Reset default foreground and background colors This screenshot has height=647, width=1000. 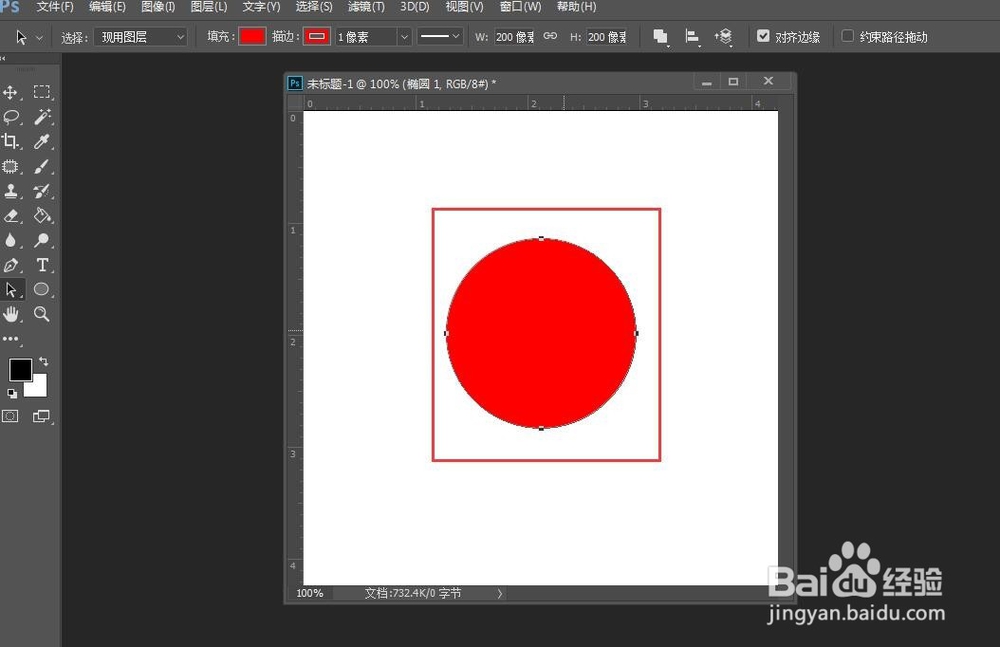[11, 393]
